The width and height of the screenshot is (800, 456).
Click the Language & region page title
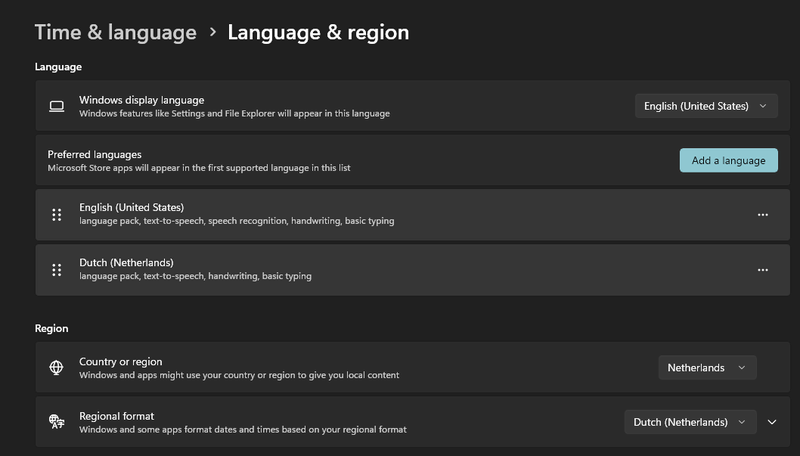[318, 33]
